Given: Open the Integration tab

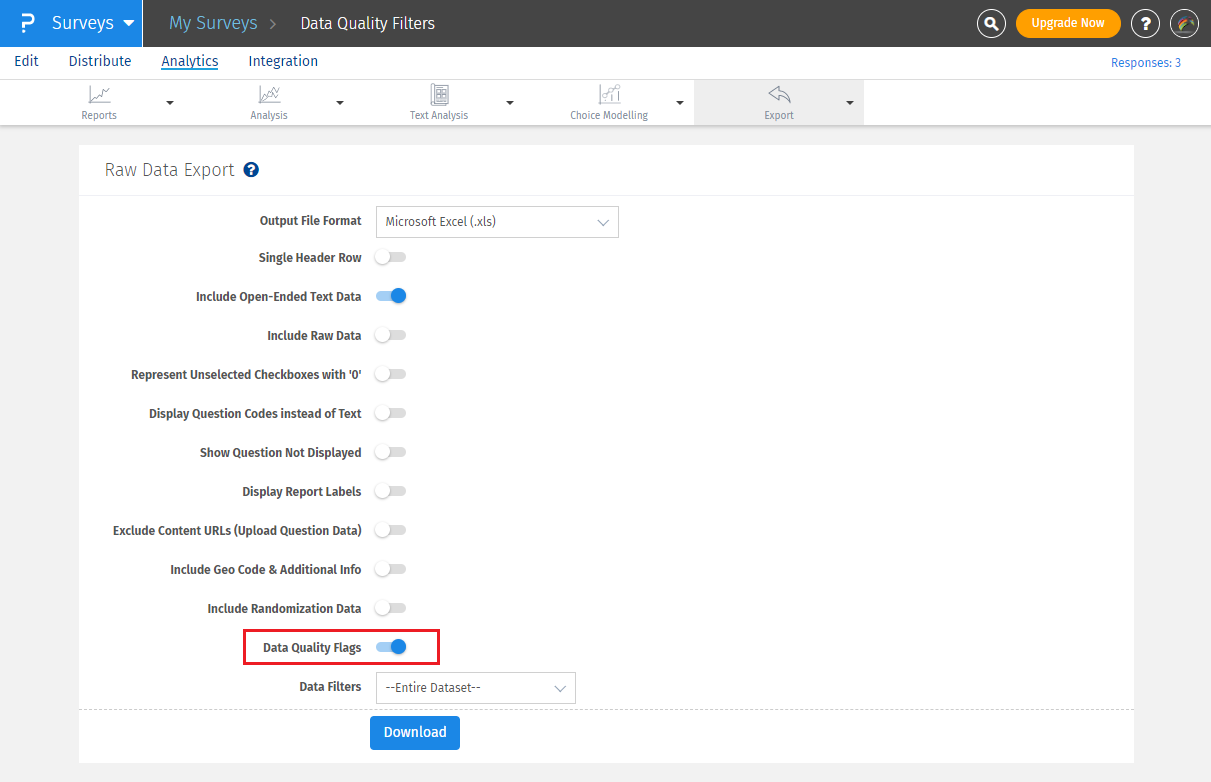Looking at the screenshot, I should tap(283, 61).
